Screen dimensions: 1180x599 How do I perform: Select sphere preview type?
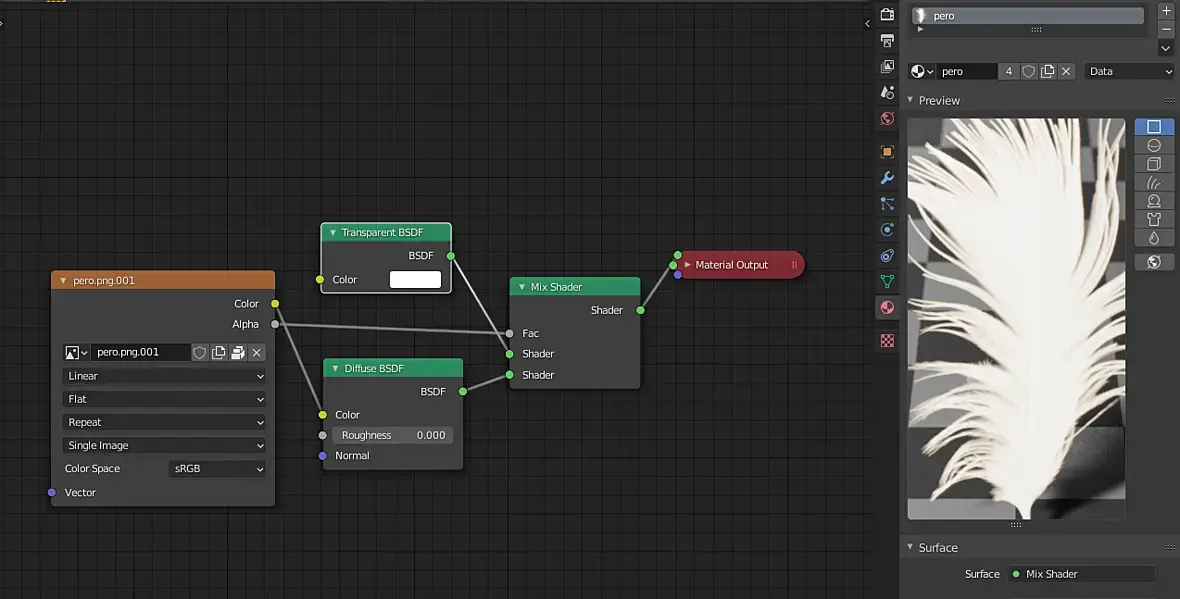click(x=1154, y=145)
